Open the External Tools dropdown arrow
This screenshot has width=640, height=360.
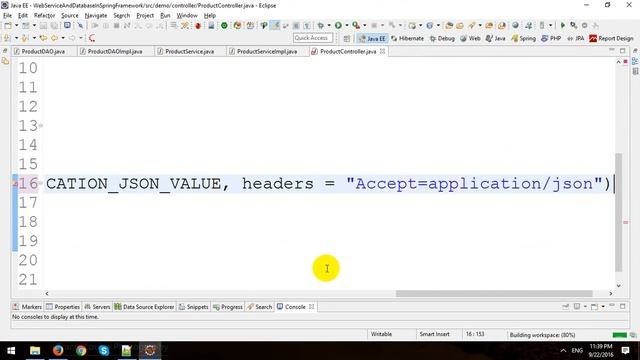[364, 25]
